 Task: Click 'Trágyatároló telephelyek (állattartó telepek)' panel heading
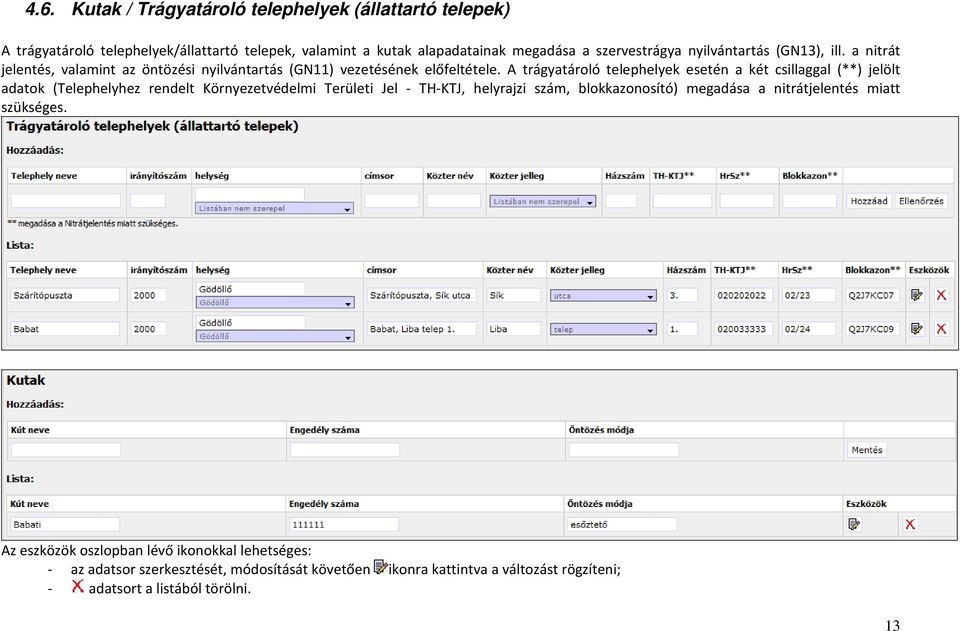pos(152,126)
